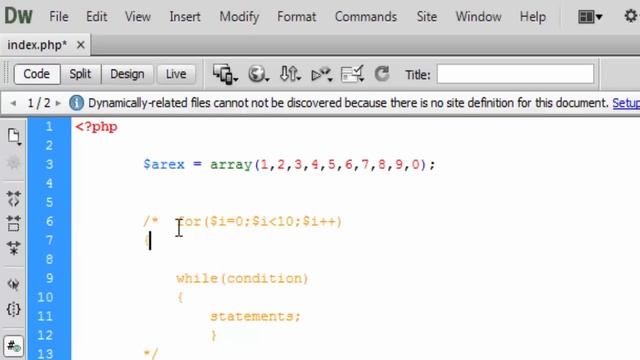
Task: Open the Format menu
Action: [x=296, y=17]
